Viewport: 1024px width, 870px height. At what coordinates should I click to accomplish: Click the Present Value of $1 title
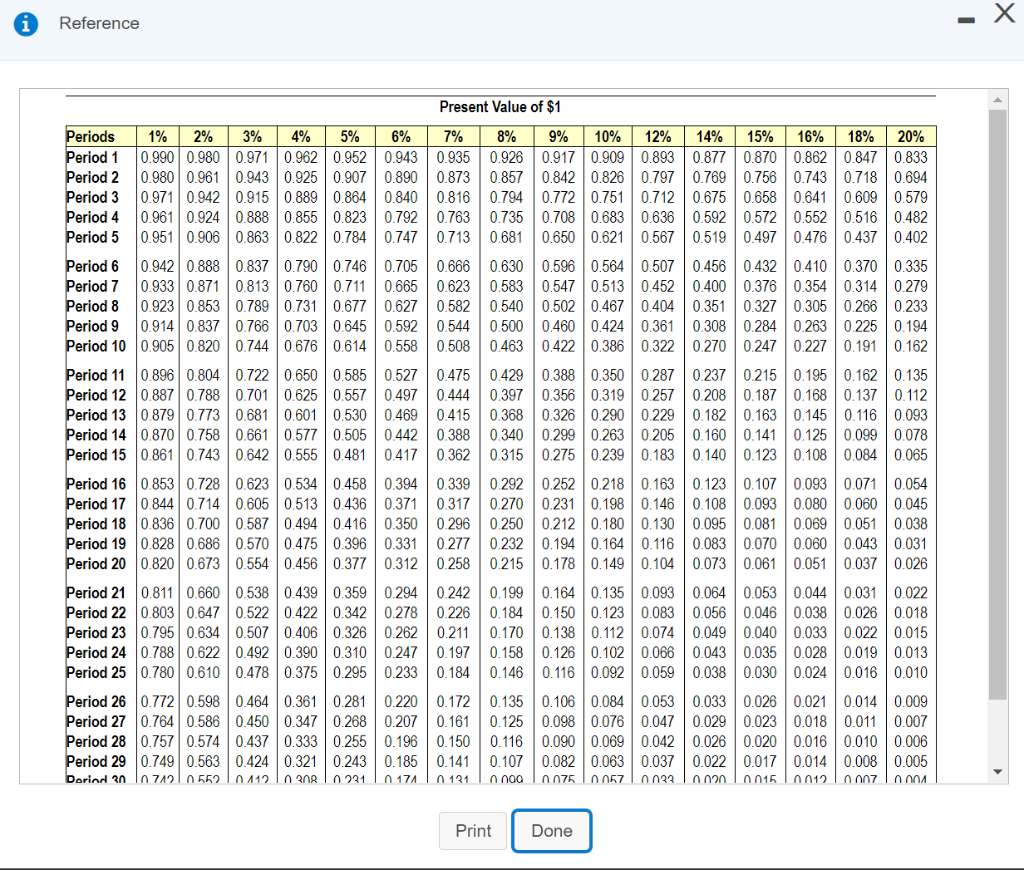click(x=500, y=106)
